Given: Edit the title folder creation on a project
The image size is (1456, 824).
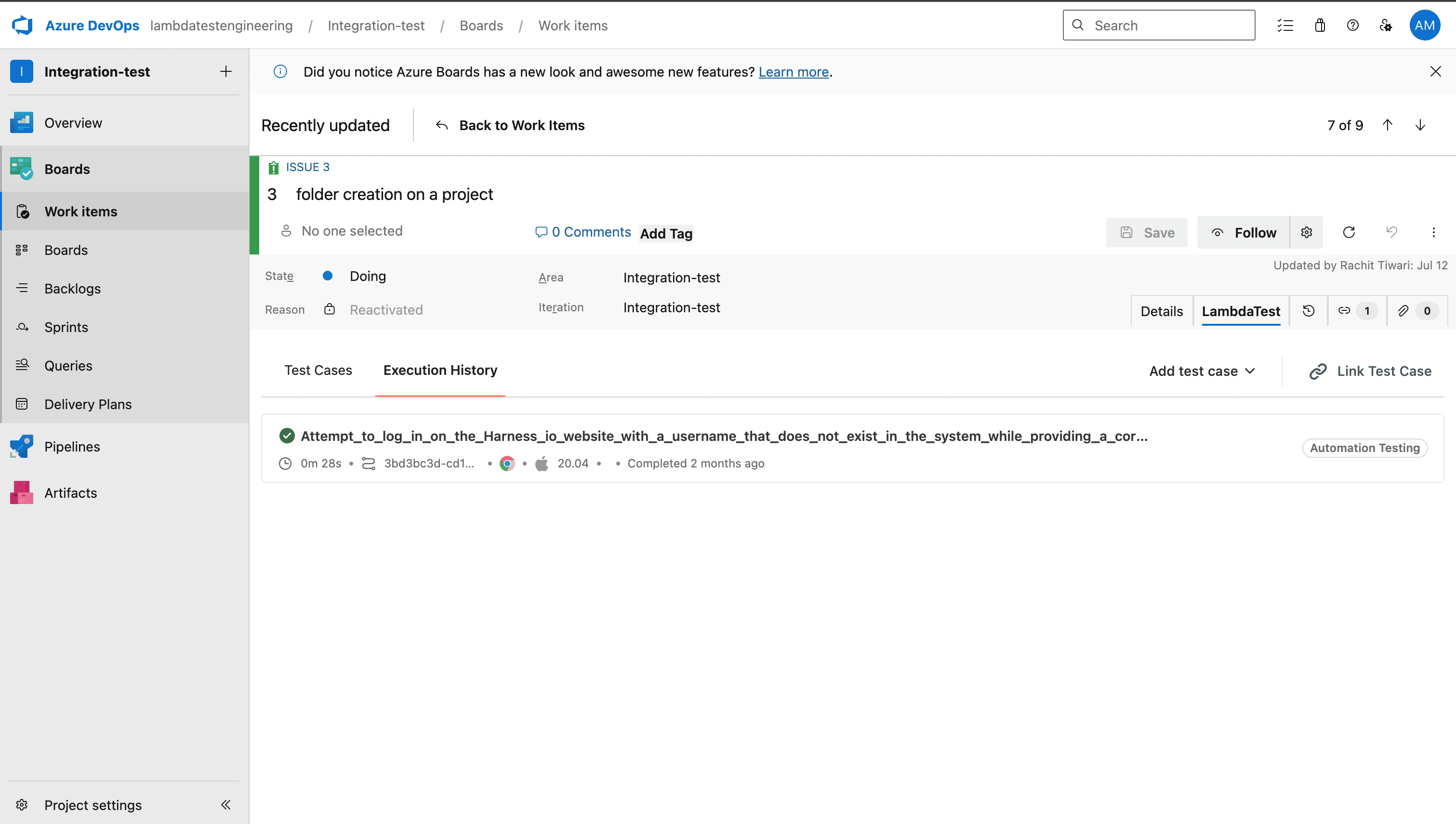Looking at the screenshot, I should pos(394,194).
